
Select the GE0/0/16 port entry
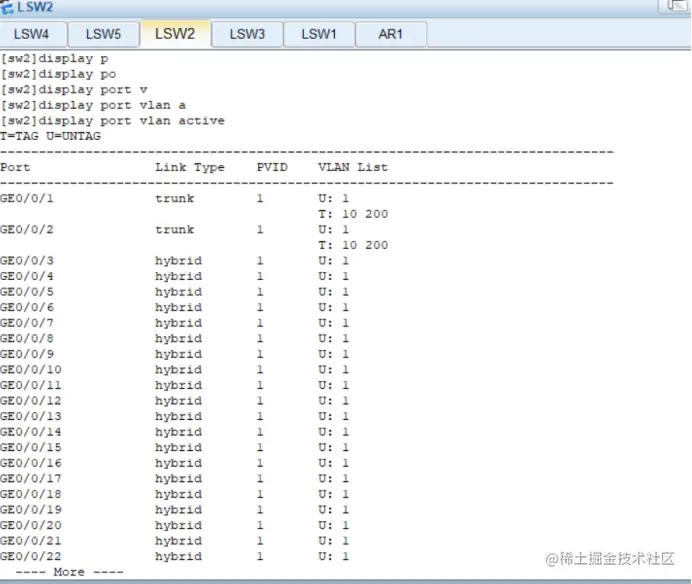31,463
